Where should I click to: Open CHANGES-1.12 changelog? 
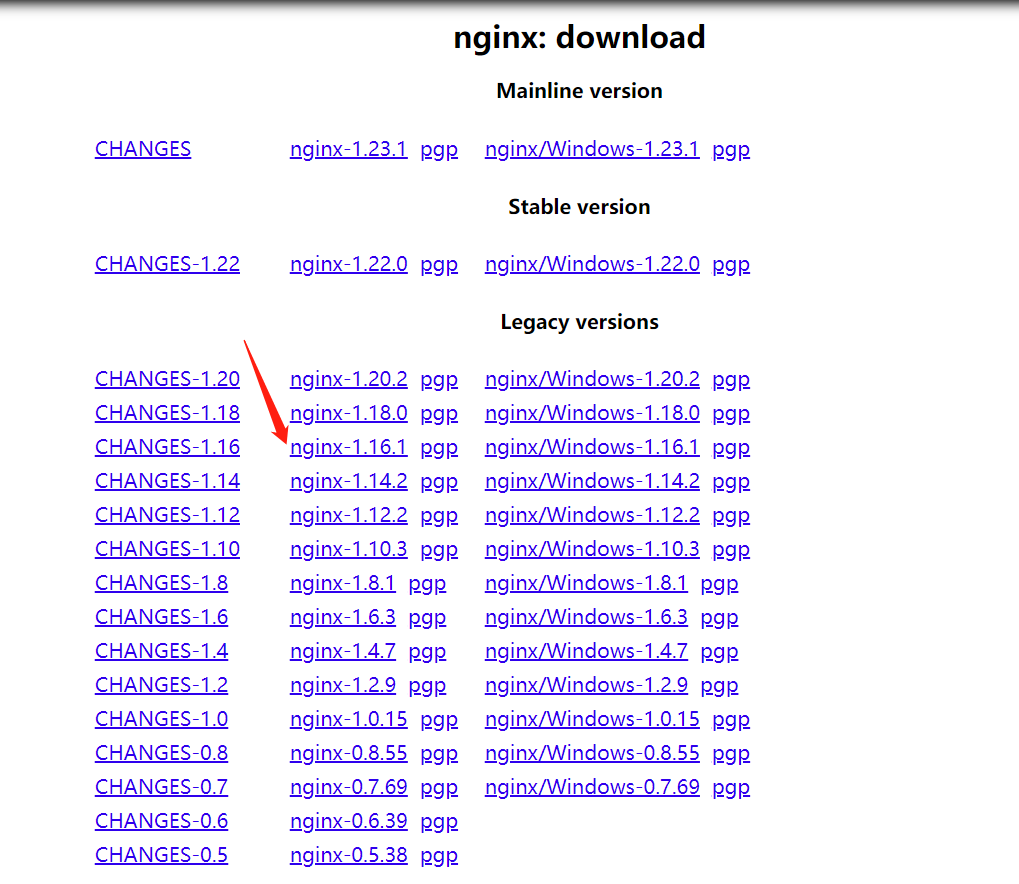(x=167, y=514)
